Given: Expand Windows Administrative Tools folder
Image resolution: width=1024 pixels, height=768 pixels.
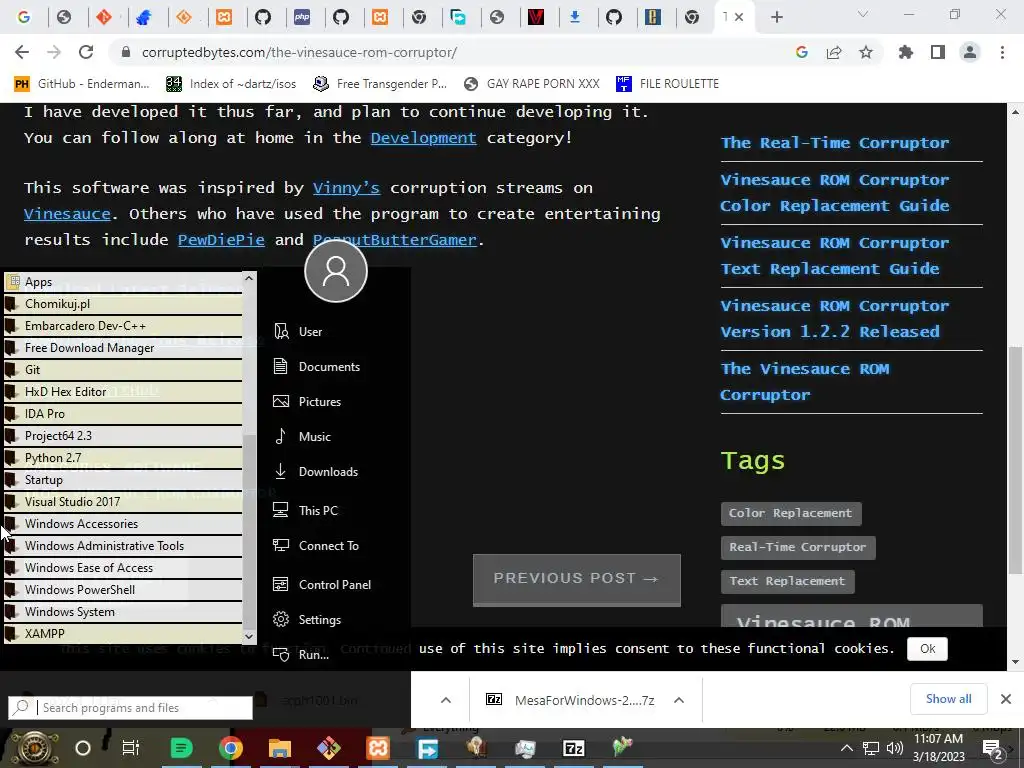Looking at the screenshot, I should pos(123,546).
